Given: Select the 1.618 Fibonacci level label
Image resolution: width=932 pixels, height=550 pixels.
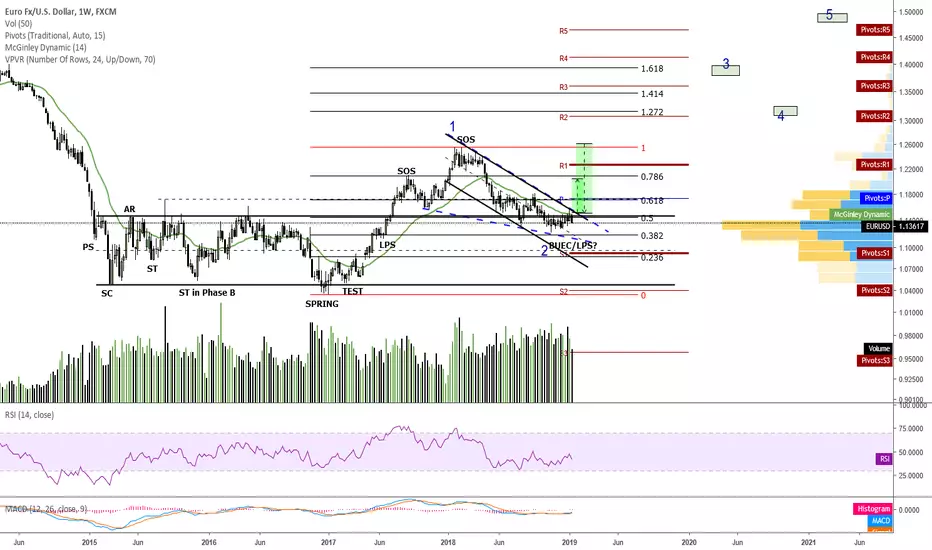Looking at the screenshot, I should tap(652, 69).
